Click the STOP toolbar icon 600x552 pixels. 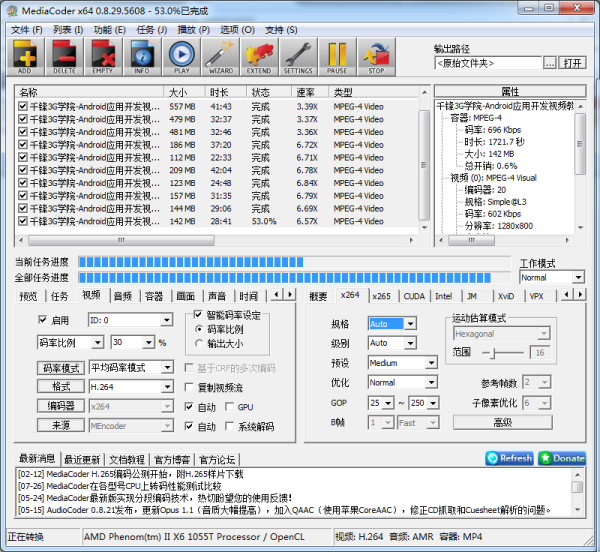(x=376, y=57)
